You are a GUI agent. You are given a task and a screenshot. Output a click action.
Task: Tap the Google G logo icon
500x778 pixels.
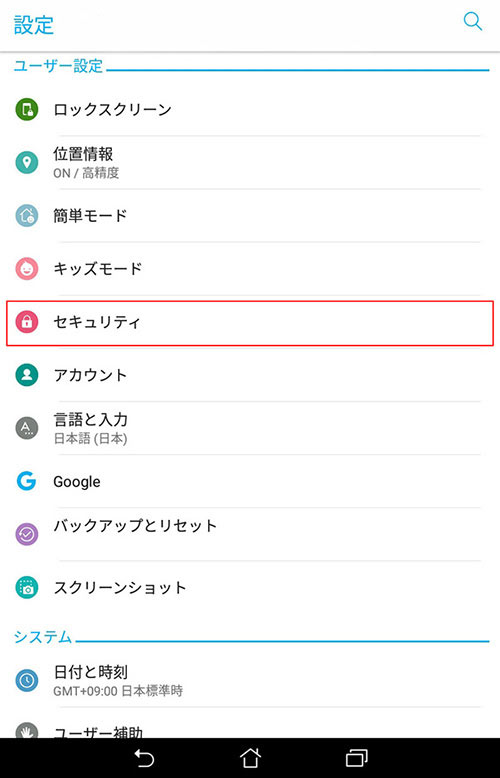point(27,481)
